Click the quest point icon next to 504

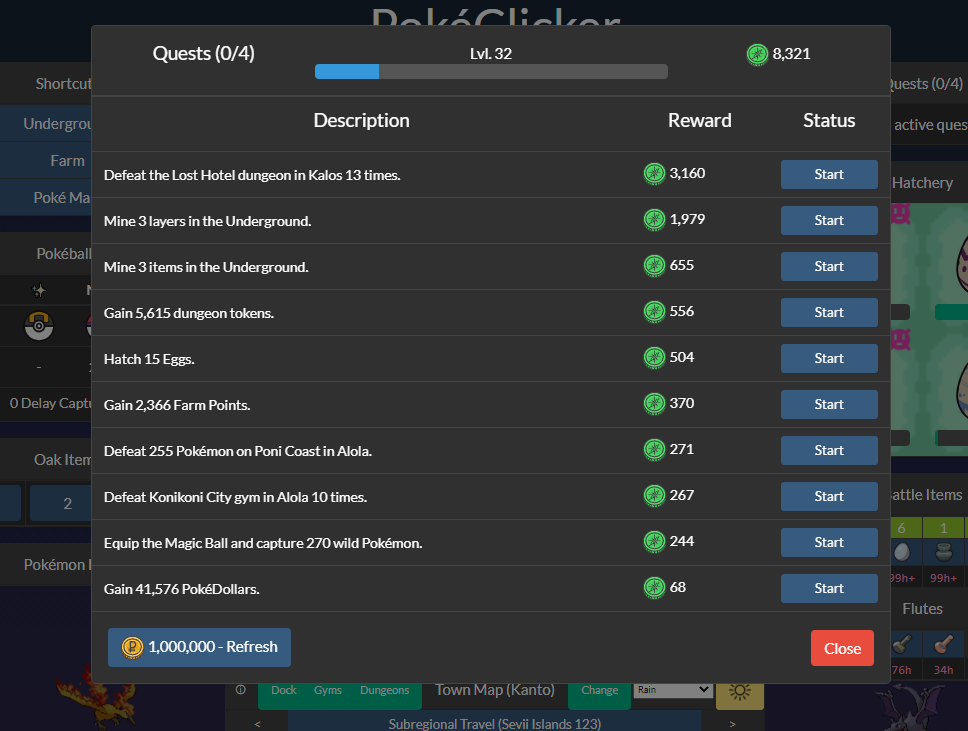coord(654,357)
